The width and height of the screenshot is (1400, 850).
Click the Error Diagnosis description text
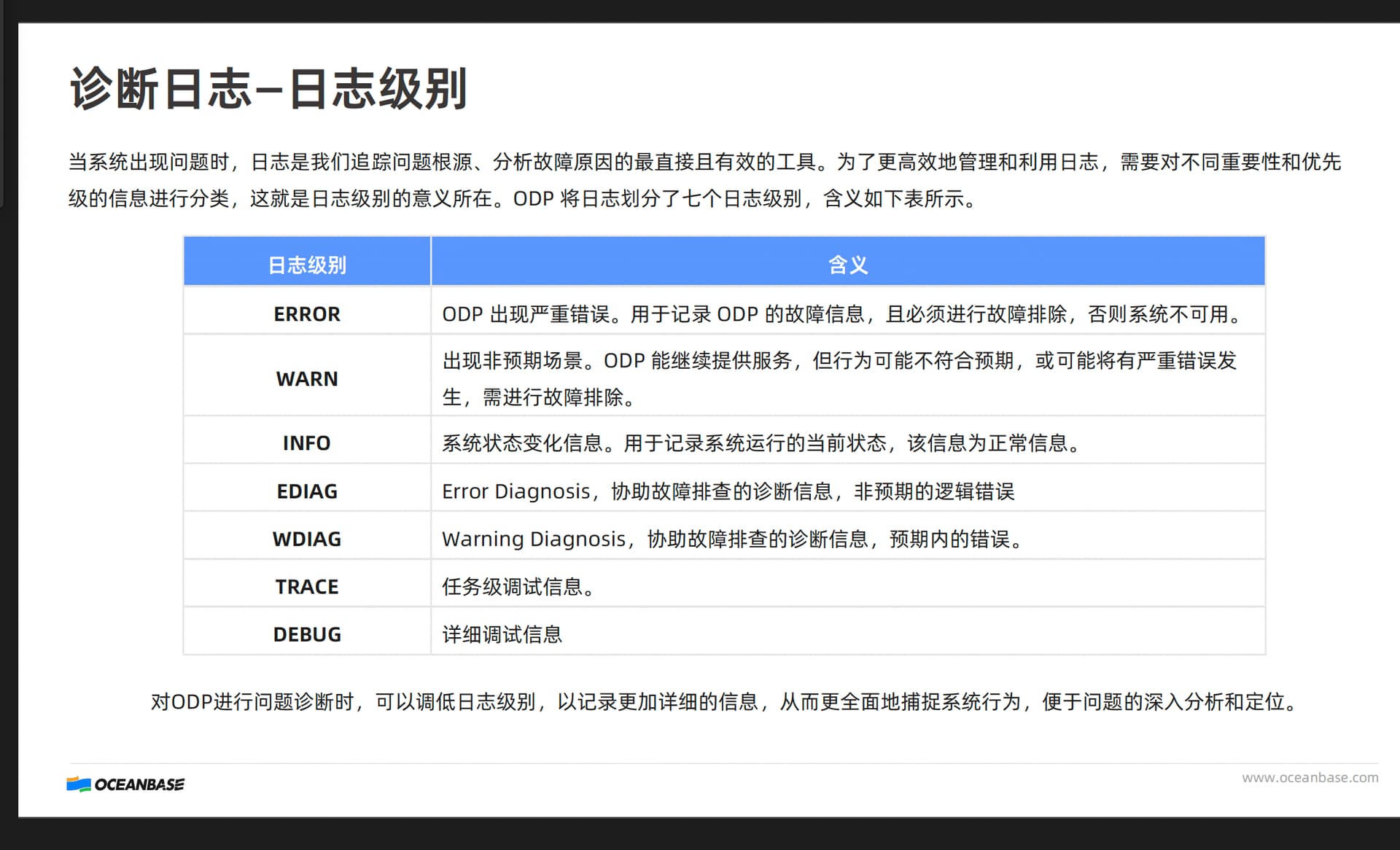click(x=728, y=491)
